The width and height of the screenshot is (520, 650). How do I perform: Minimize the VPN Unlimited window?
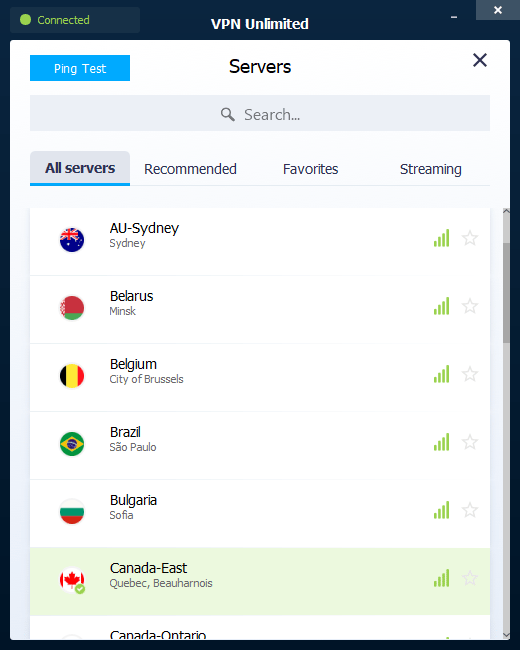pos(454,17)
